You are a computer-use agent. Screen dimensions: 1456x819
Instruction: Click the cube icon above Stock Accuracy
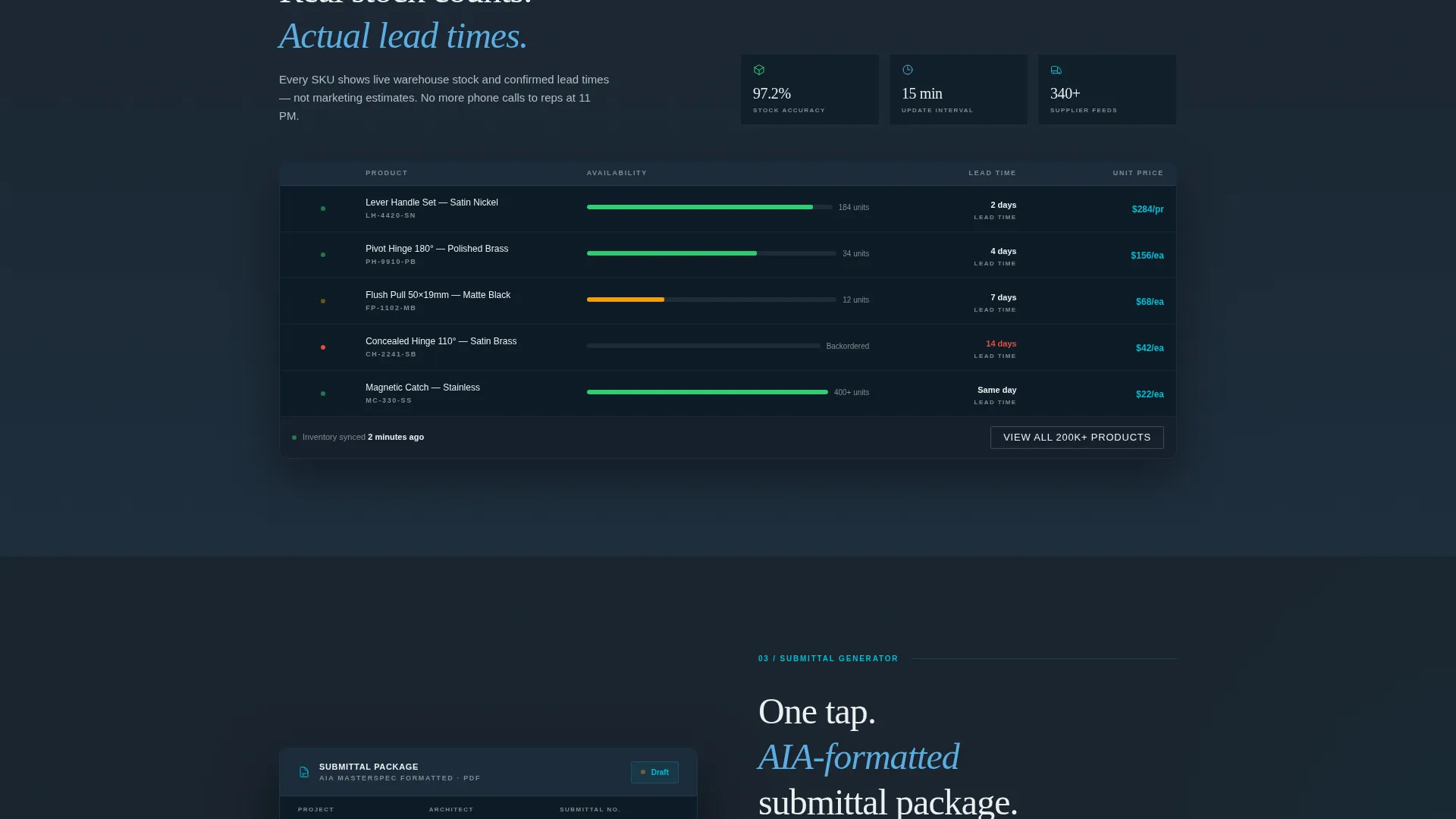[x=758, y=70]
